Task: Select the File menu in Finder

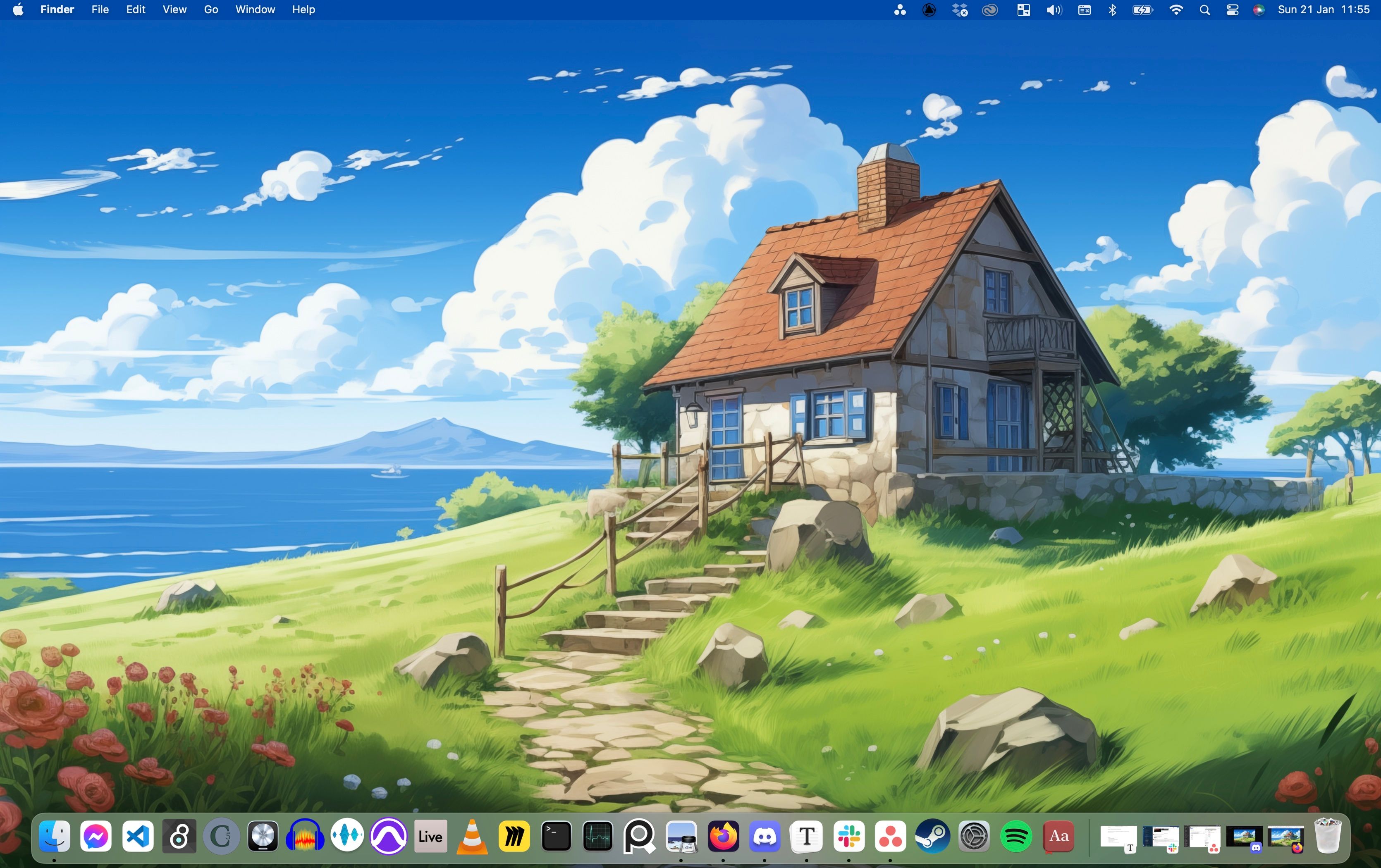Action: coord(100,9)
